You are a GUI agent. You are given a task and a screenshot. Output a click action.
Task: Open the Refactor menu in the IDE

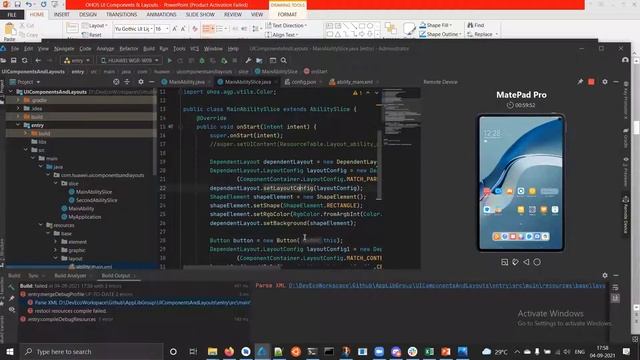[x=129, y=49]
